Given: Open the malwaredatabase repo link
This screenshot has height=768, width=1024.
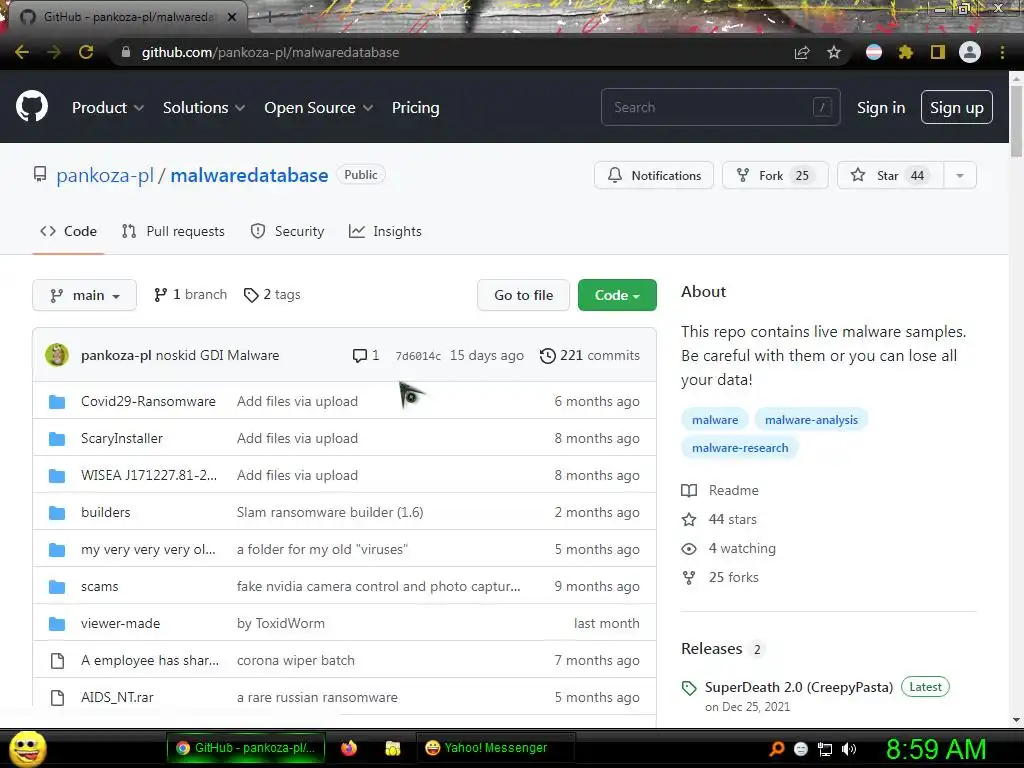Looking at the screenshot, I should 249,176.
